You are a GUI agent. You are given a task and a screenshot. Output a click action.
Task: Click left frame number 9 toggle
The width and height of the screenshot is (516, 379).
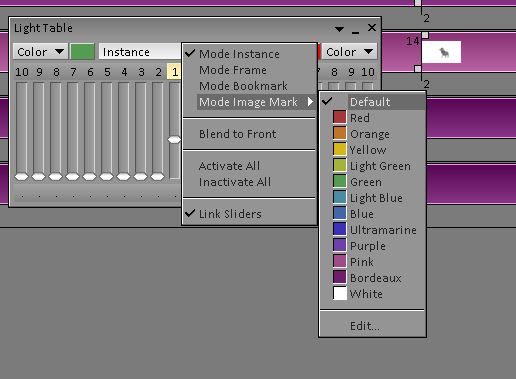click(39, 72)
